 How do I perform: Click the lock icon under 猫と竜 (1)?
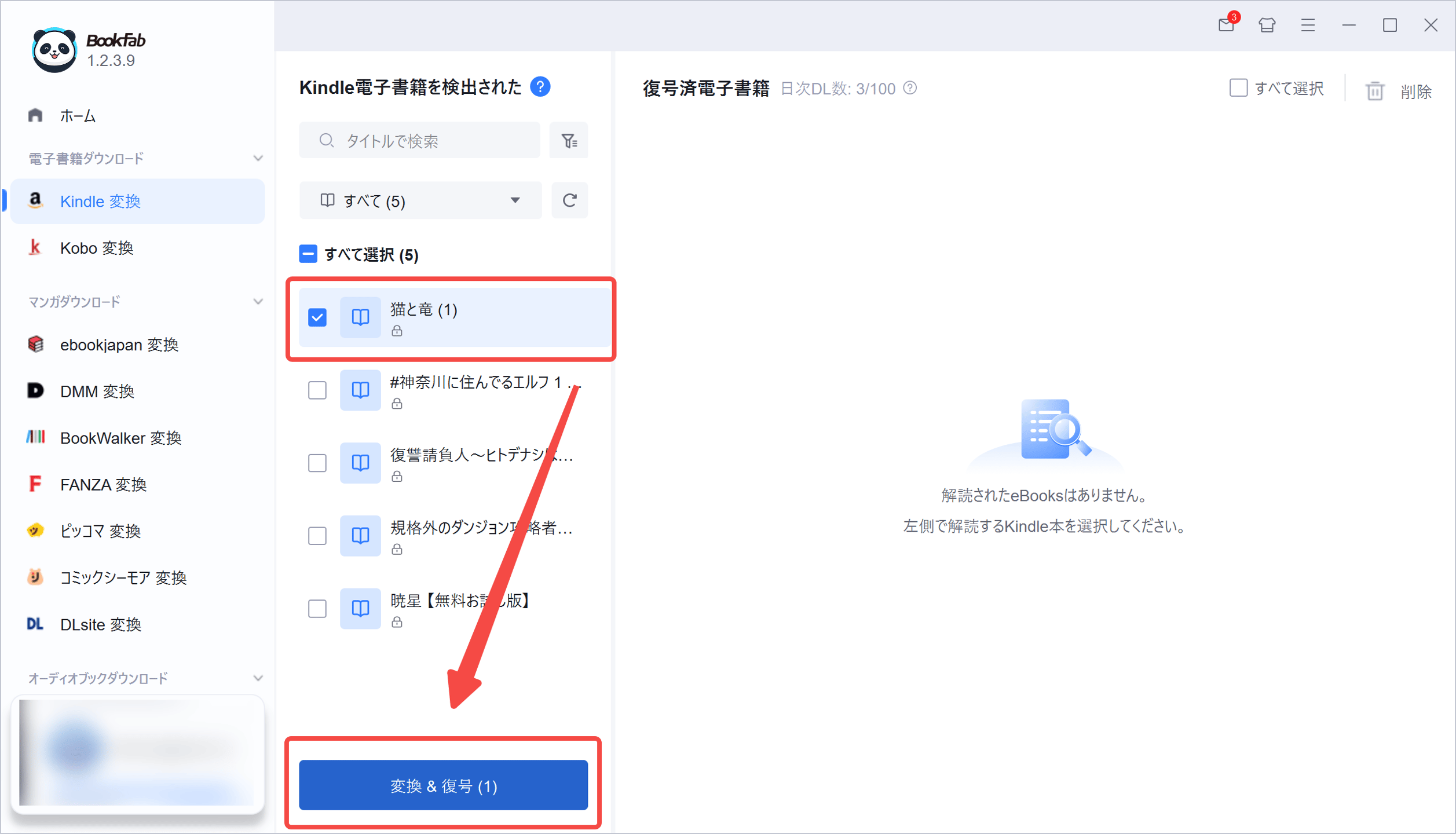(397, 331)
